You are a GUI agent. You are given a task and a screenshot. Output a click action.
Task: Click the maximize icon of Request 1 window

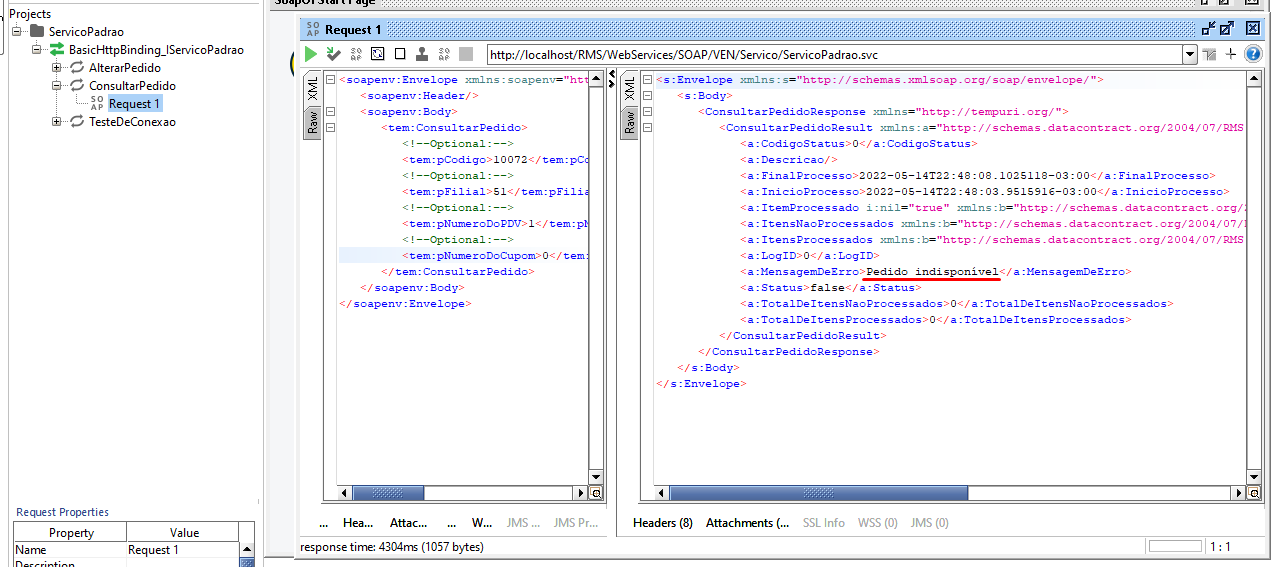(1227, 28)
